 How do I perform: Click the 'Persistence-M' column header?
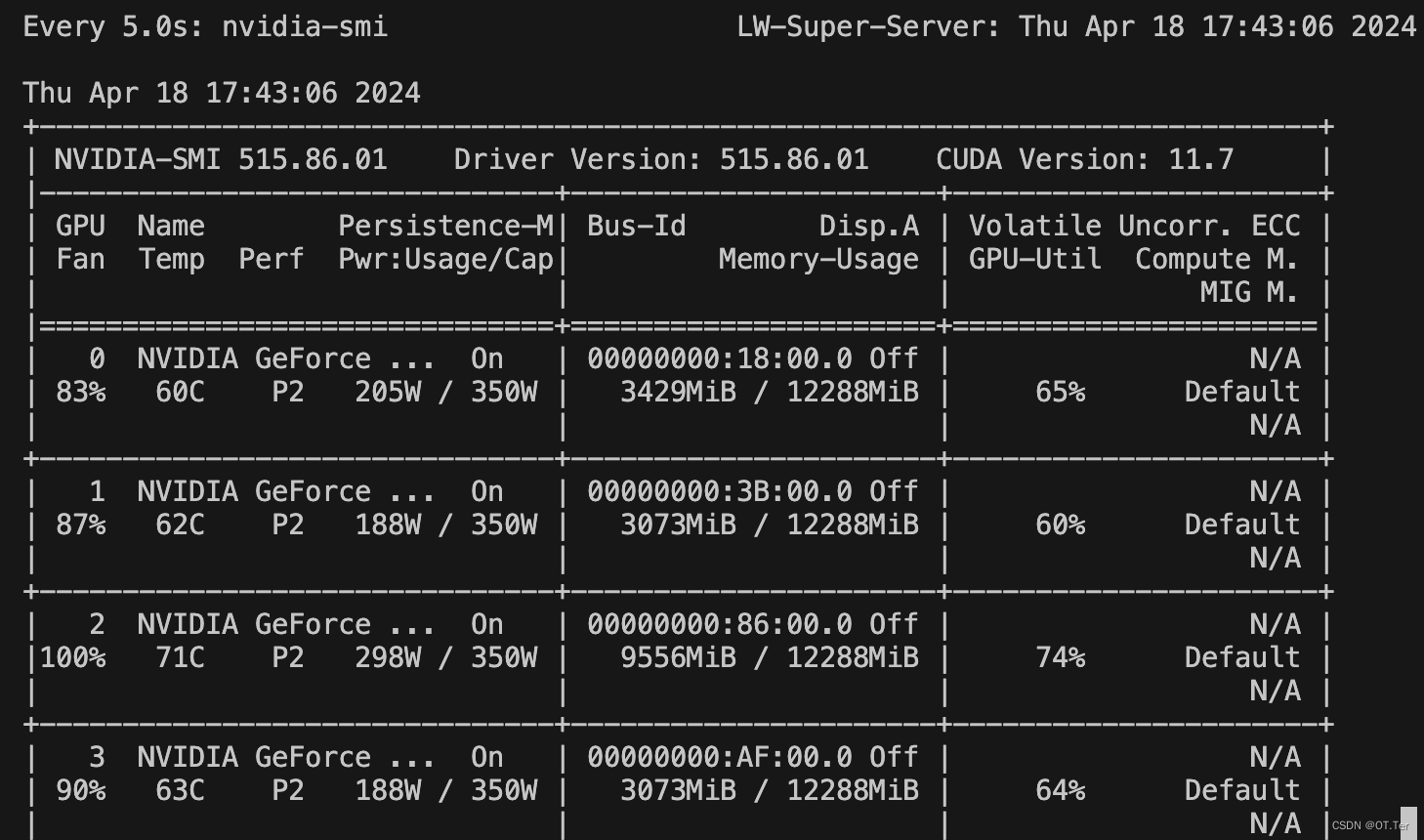[x=446, y=226]
